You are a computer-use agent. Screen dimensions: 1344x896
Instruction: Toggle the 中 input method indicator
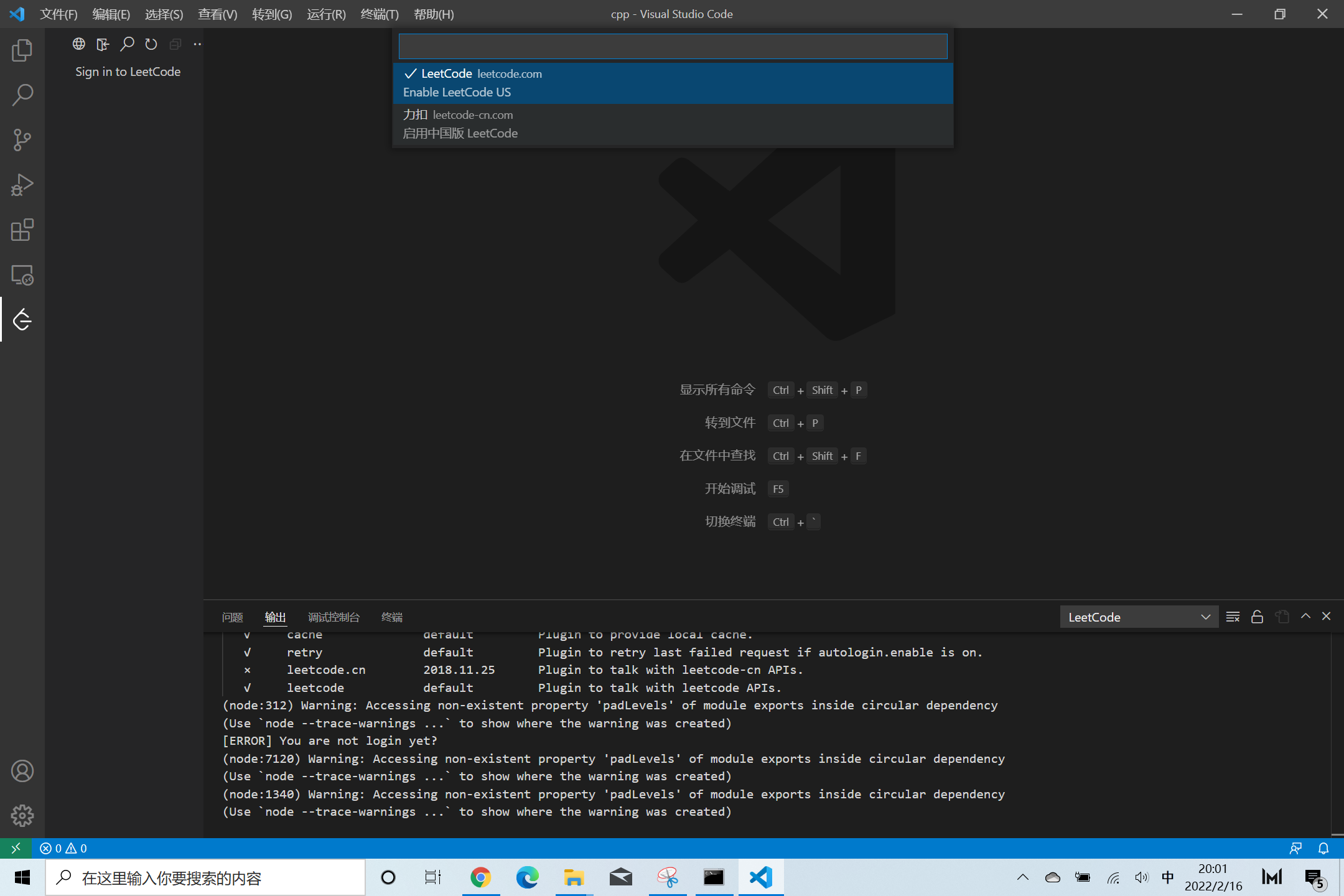[1168, 877]
